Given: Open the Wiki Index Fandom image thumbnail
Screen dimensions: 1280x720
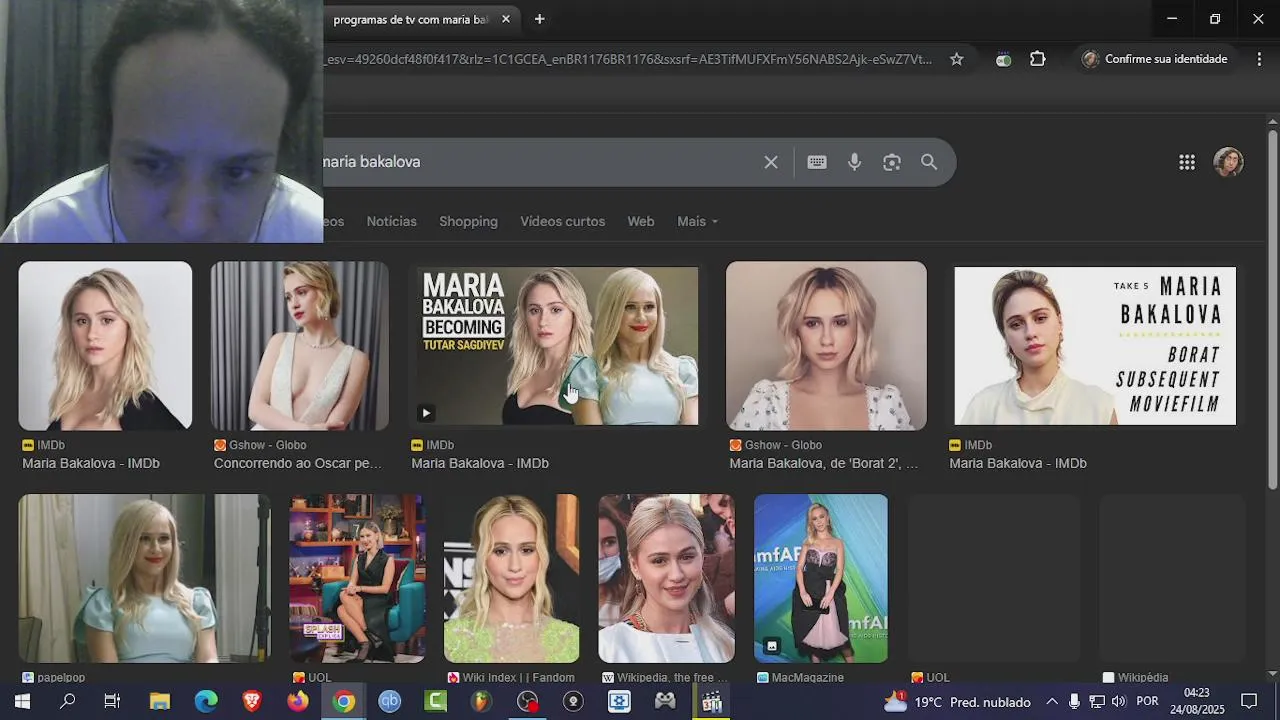Looking at the screenshot, I should pos(511,578).
